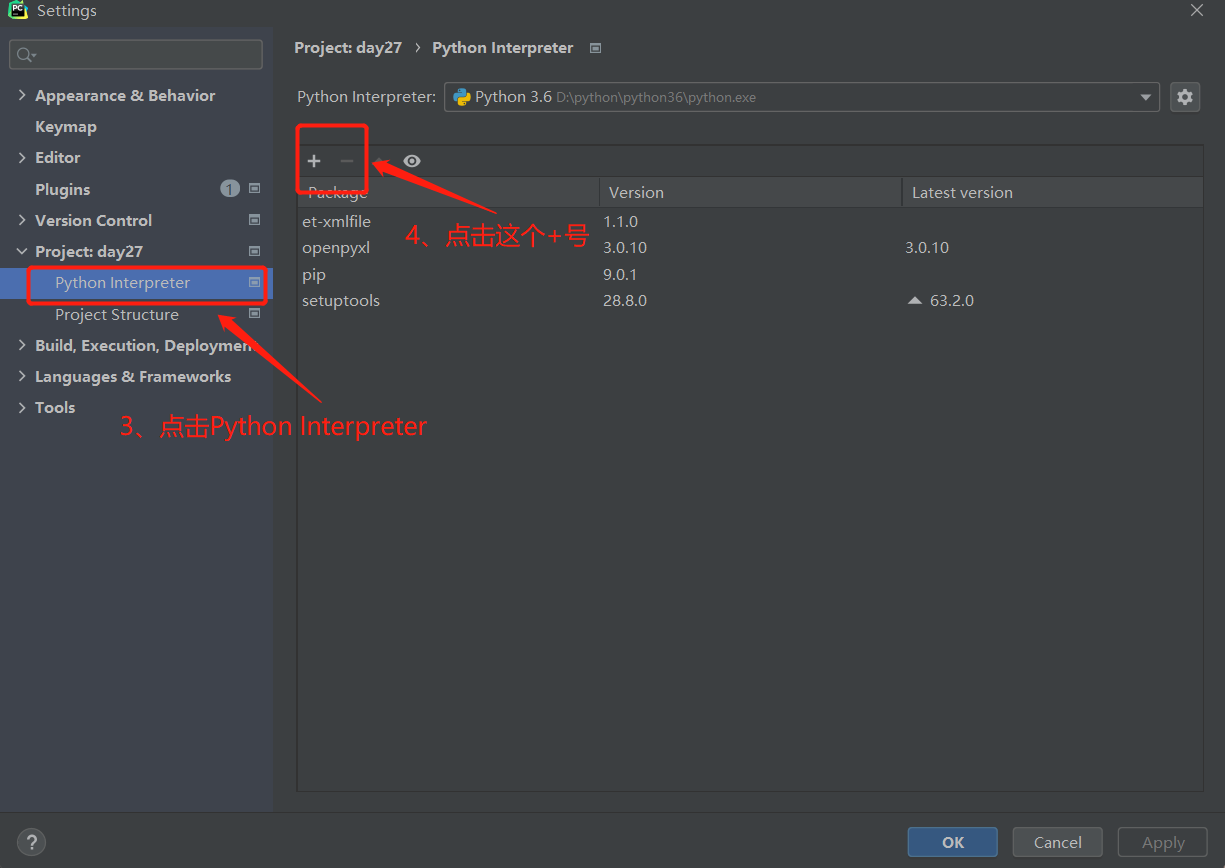Image resolution: width=1225 pixels, height=868 pixels.
Task: Open the Plugins settings page
Action: 62,189
